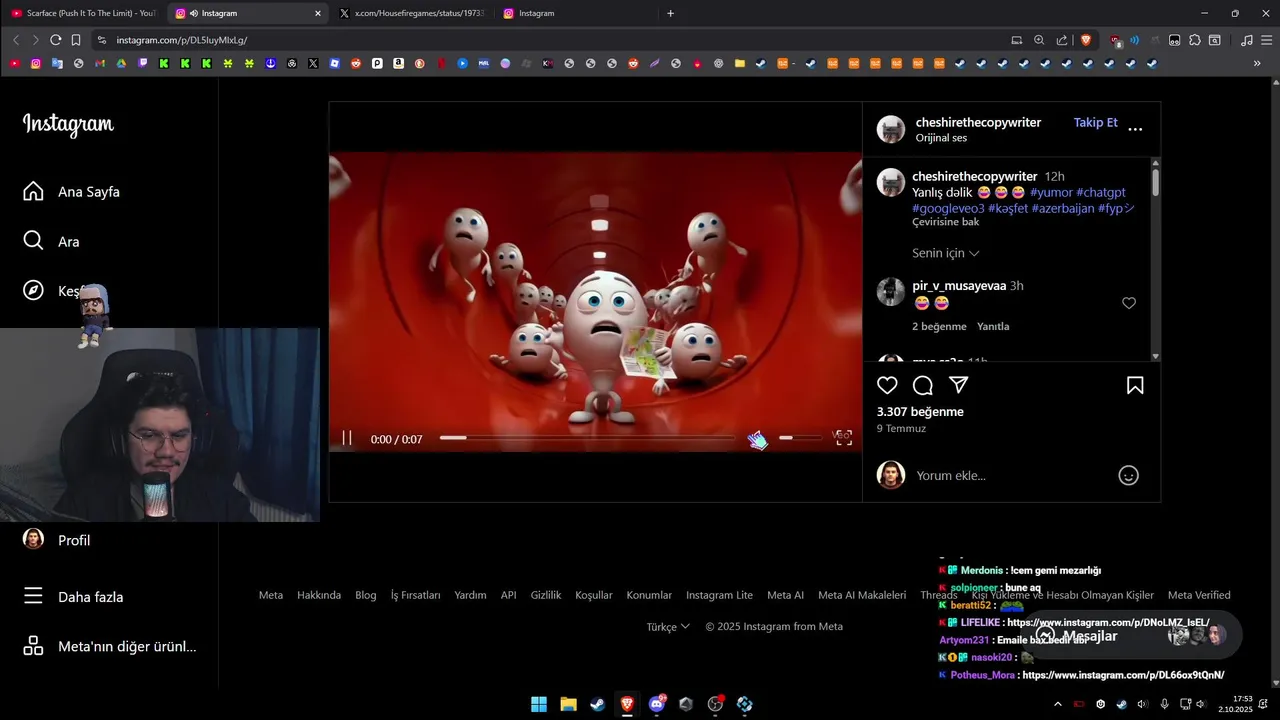Viewport: 1280px width, 720px height.
Task: Open the #googleveo3 hashtag
Action: click(948, 208)
